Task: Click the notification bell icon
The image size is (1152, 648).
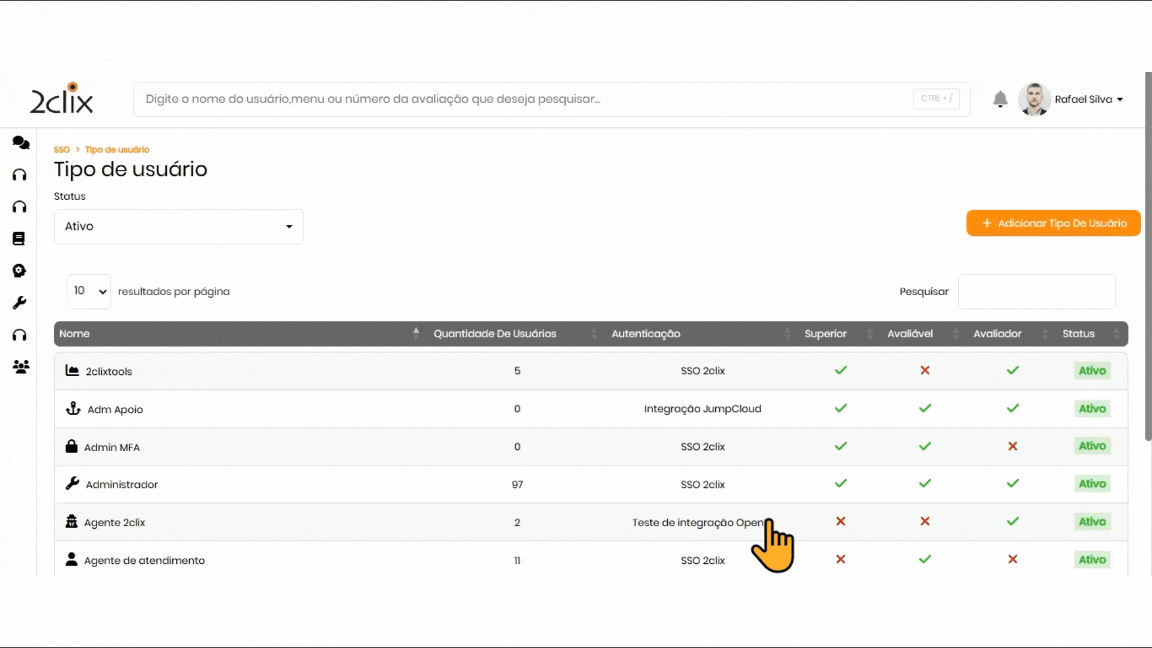Action: (1000, 100)
